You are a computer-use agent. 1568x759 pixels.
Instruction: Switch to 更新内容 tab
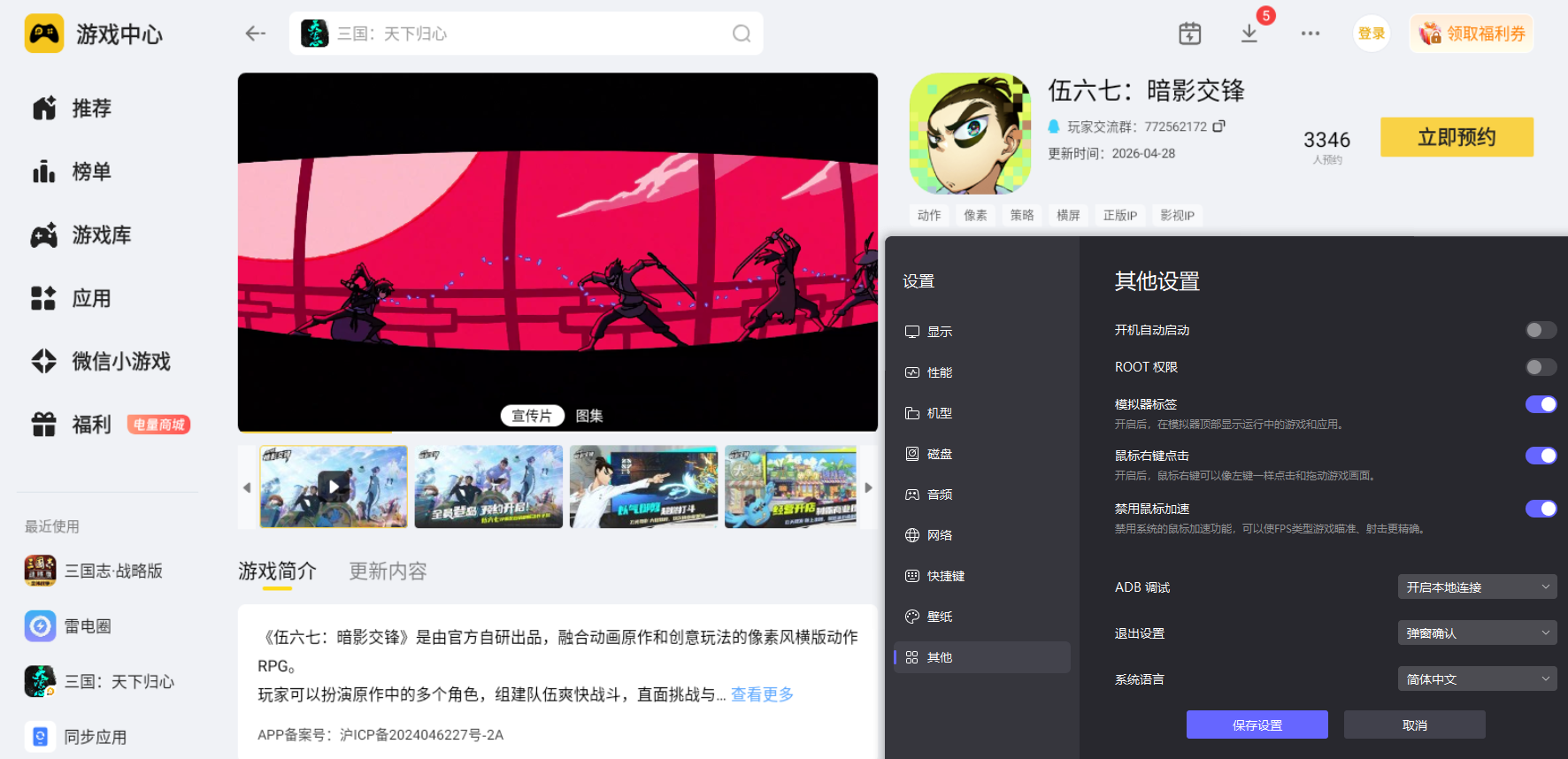pos(388,571)
